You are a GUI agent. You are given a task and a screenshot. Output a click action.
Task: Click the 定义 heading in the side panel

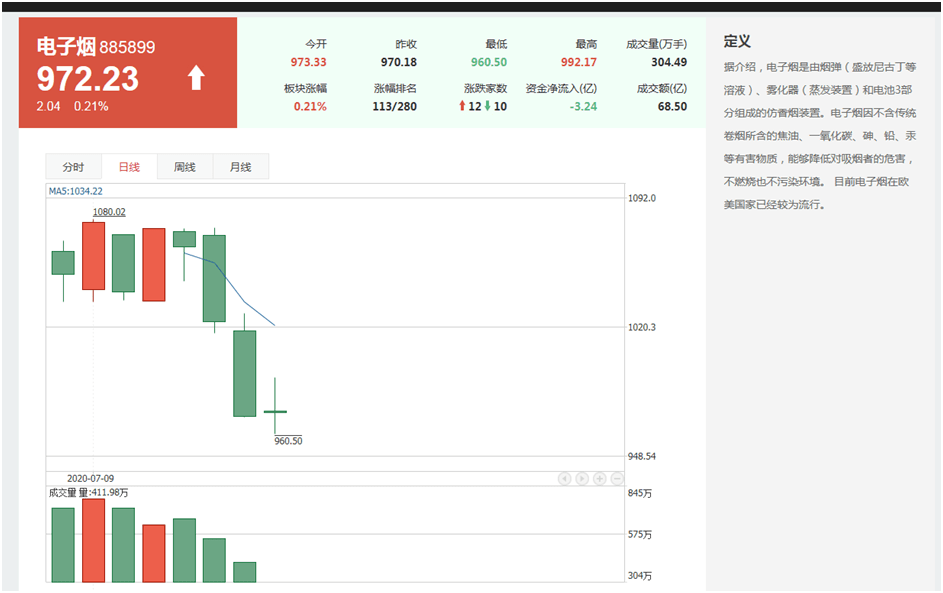point(737,42)
